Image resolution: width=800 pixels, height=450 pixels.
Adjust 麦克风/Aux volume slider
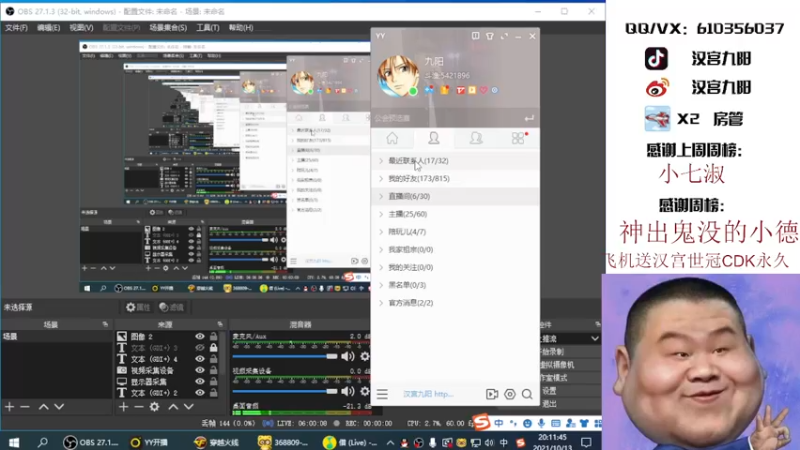pyautogui.click(x=285, y=357)
